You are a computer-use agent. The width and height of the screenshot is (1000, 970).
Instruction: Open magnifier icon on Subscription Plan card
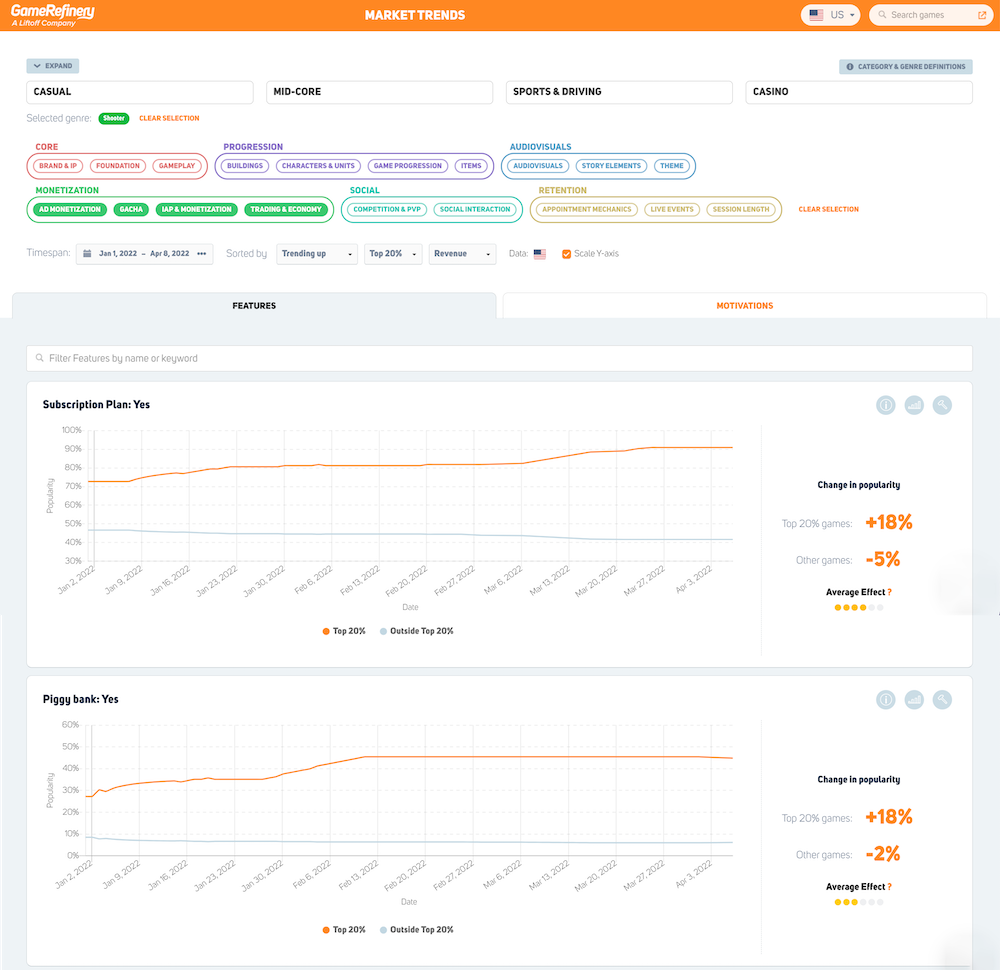click(942, 405)
